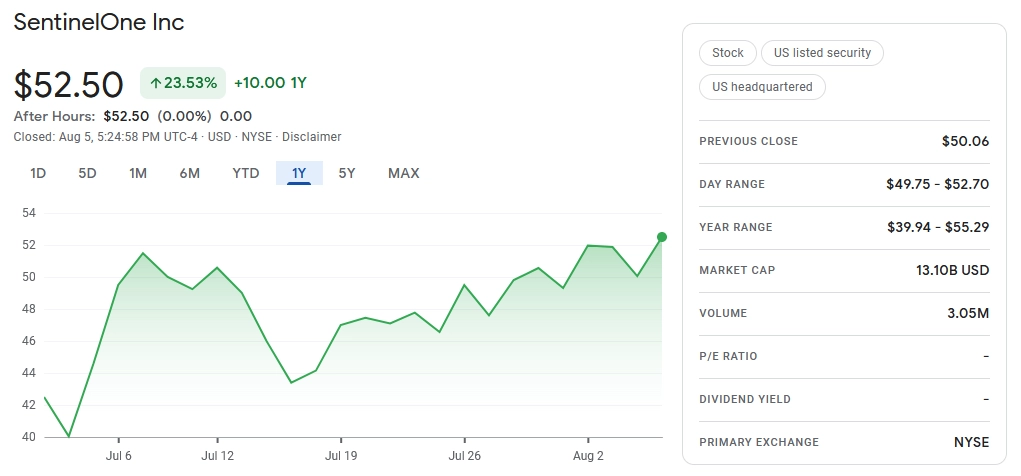Click the $52.50 current price
1021x476 pixels.
tap(68, 85)
